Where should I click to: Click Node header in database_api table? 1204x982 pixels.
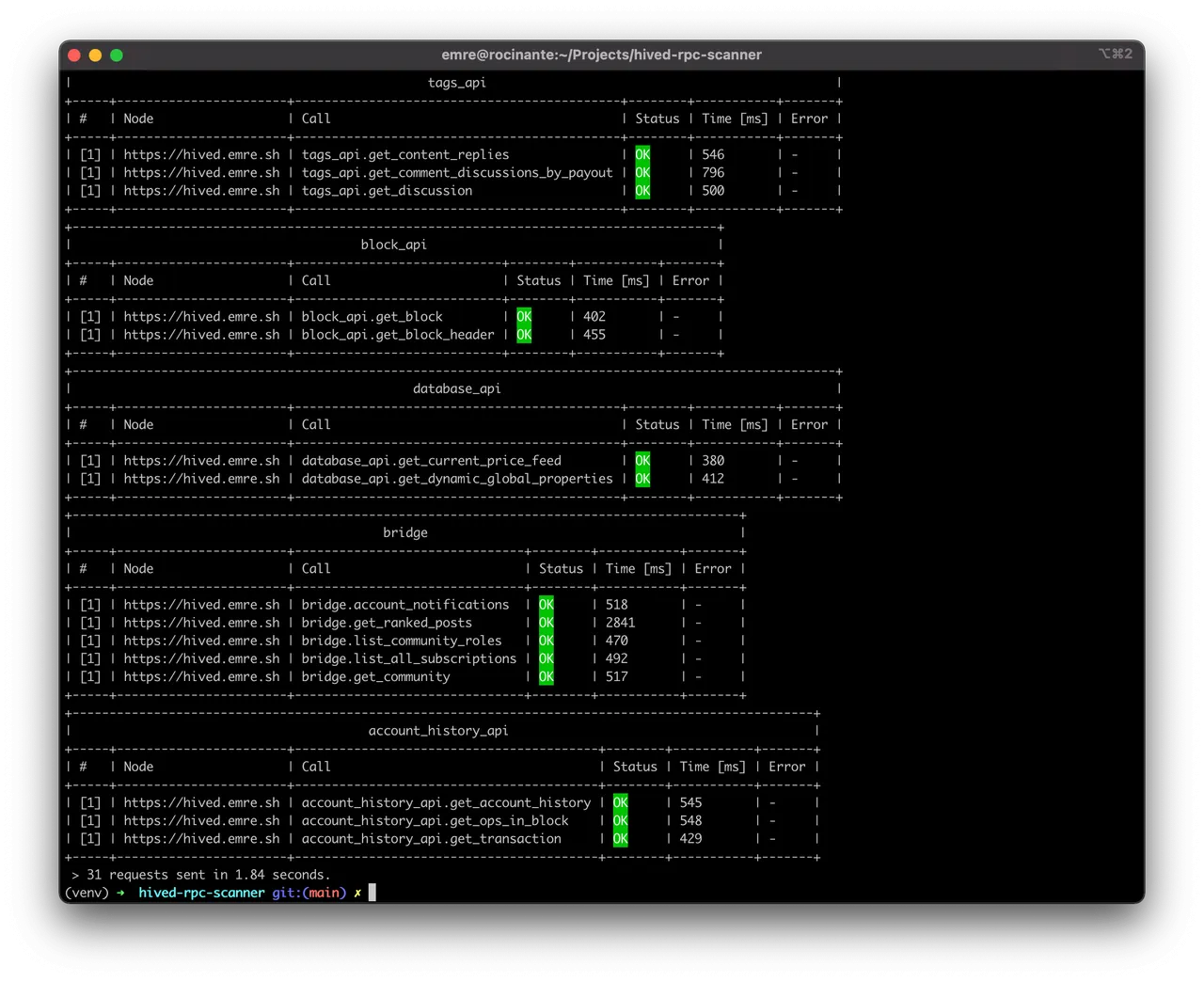[x=138, y=424]
